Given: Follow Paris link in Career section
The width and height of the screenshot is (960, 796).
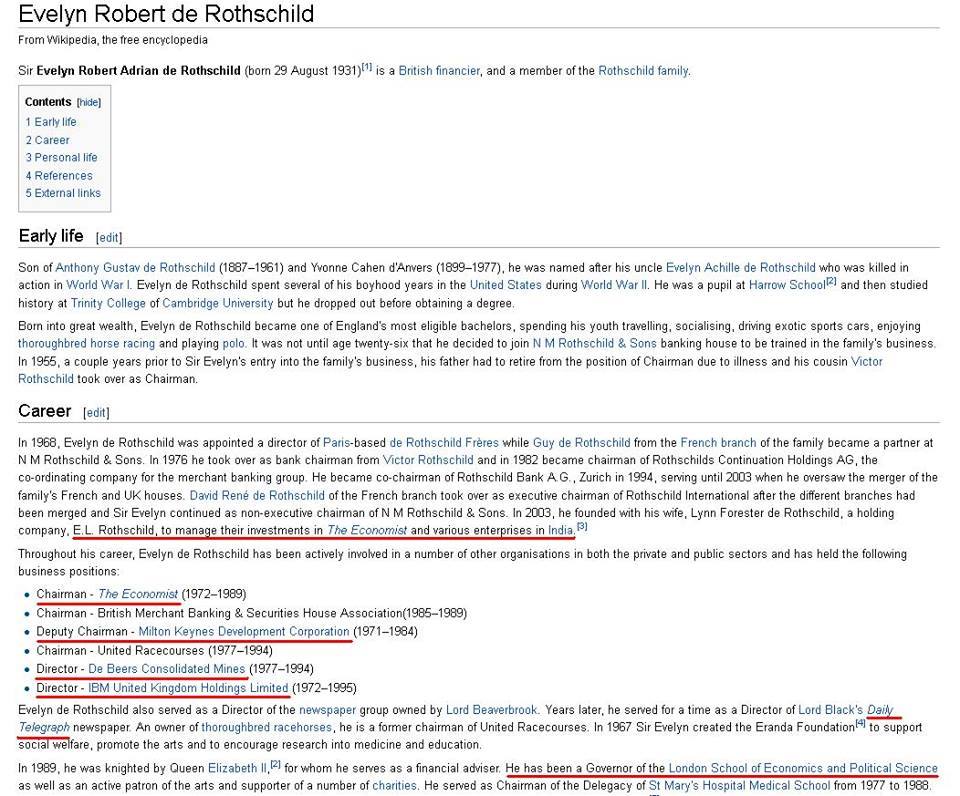Looking at the screenshot, I should pos(336,442).
